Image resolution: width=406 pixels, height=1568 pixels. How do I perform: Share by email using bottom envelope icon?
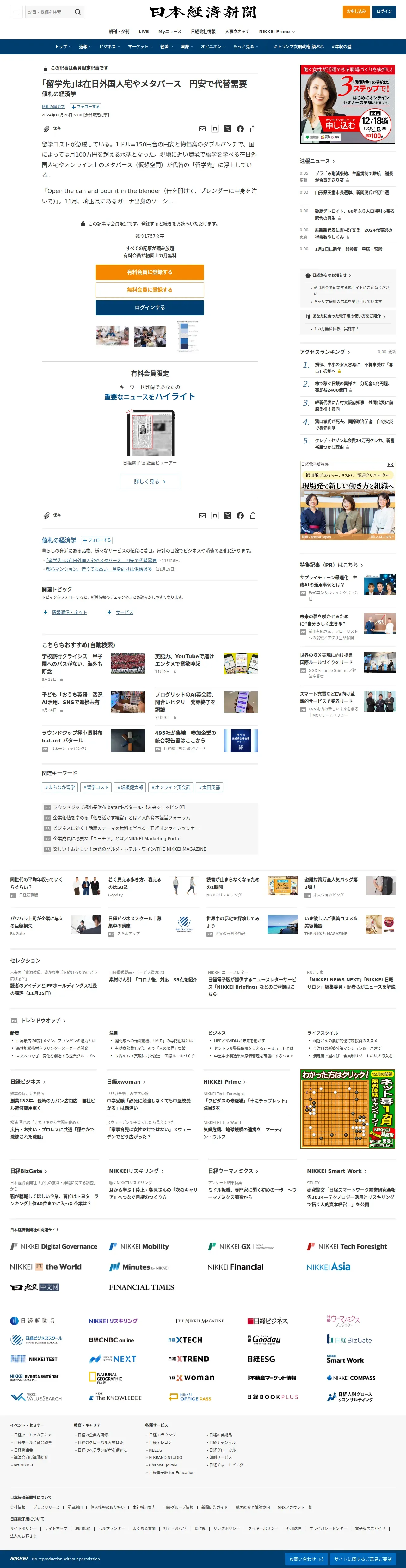click(202, 516)
